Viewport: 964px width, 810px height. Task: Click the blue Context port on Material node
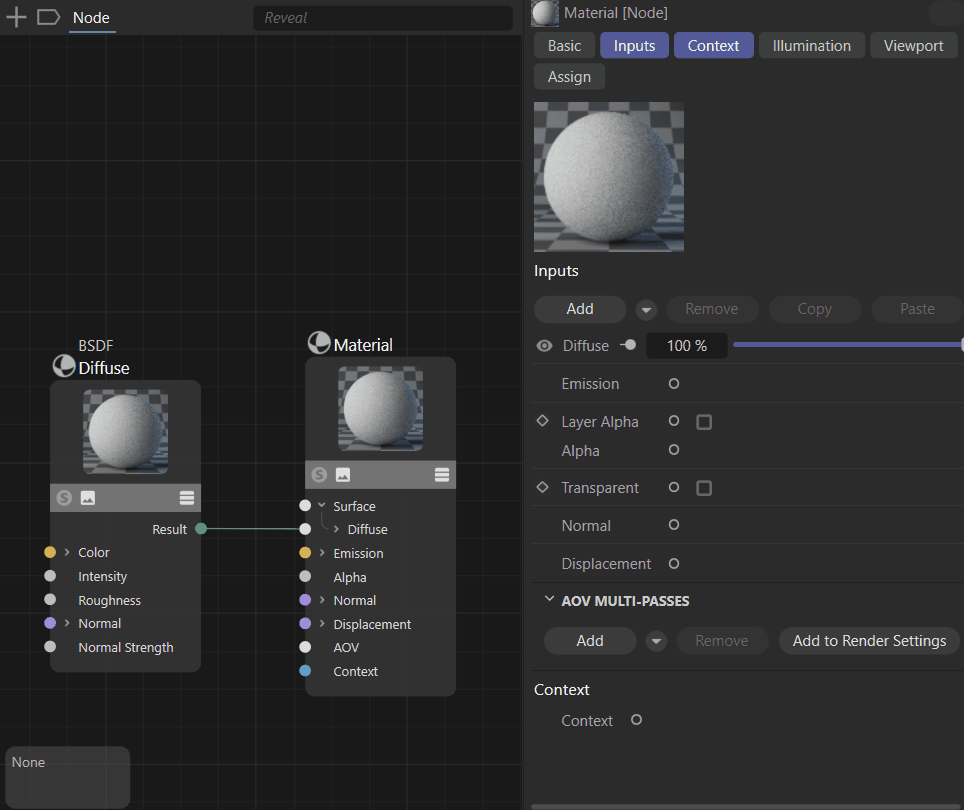click(305, 671)
